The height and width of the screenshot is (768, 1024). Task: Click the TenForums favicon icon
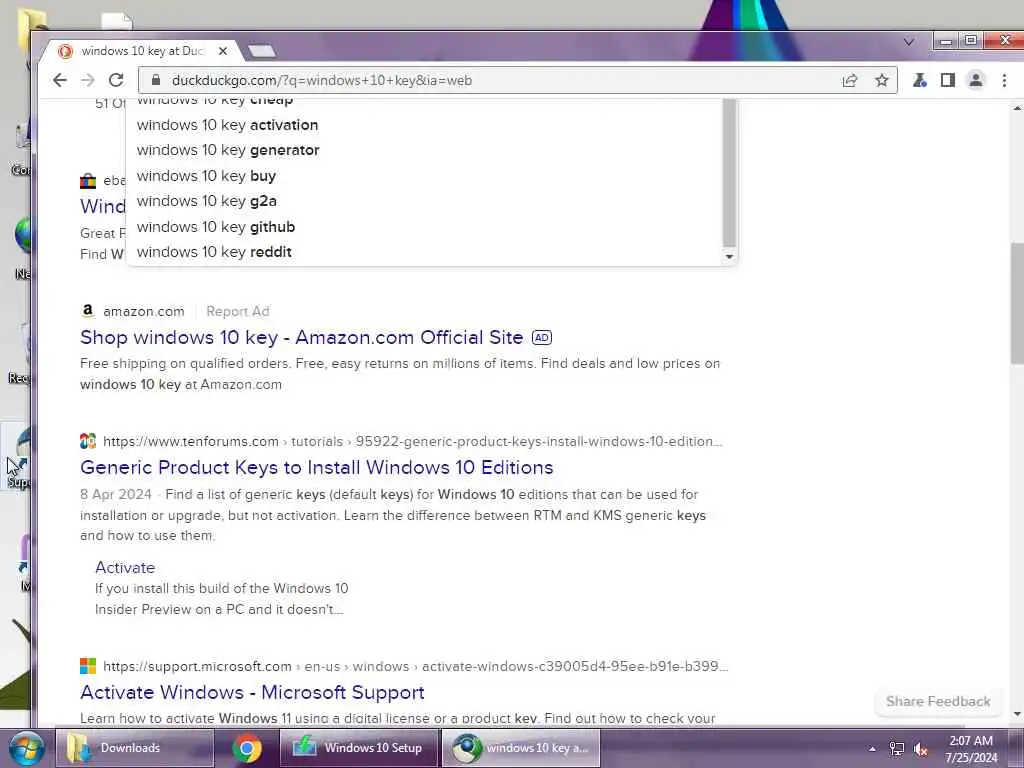pos(88,441)
